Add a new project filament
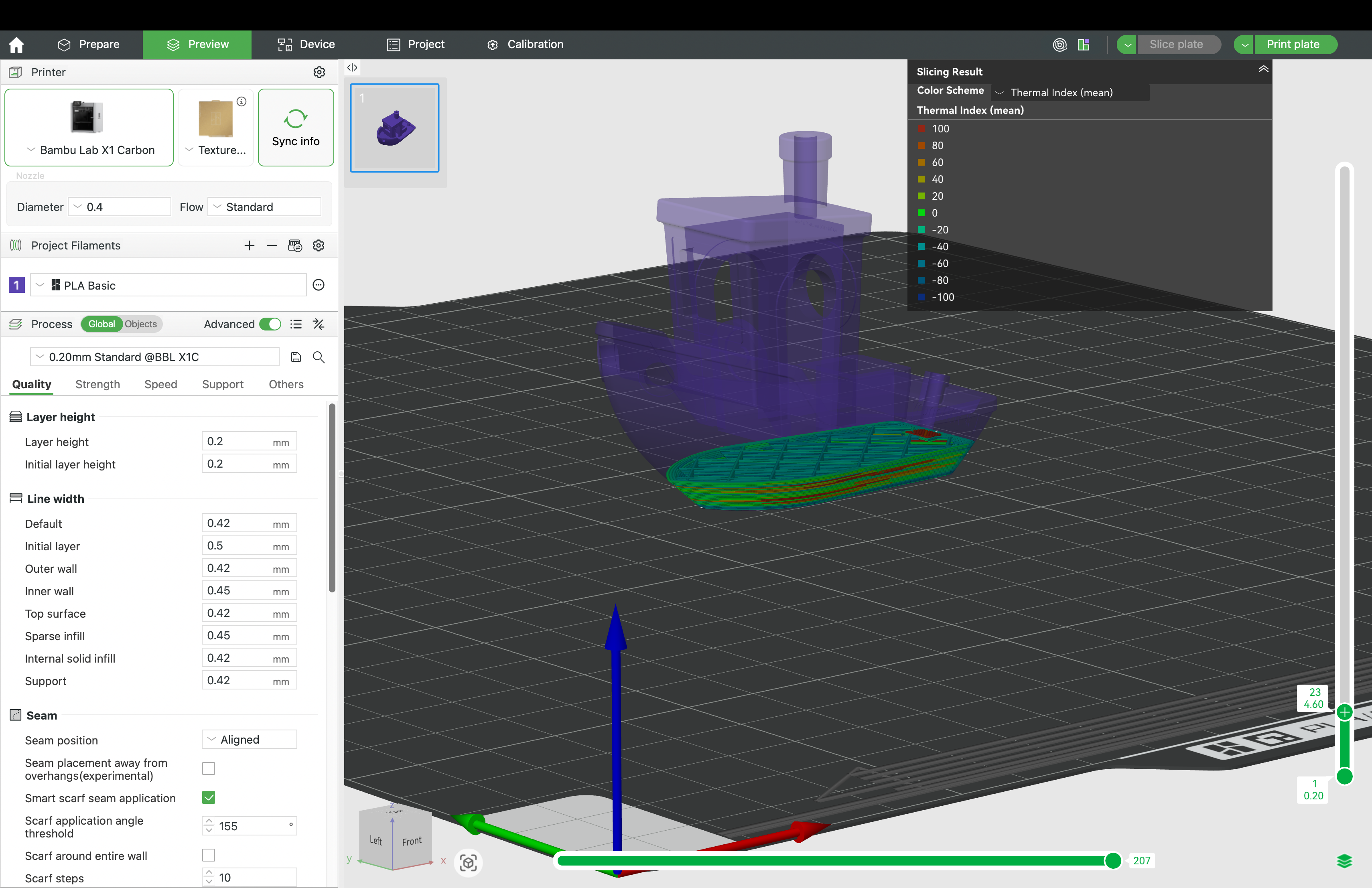 (249, 245)
